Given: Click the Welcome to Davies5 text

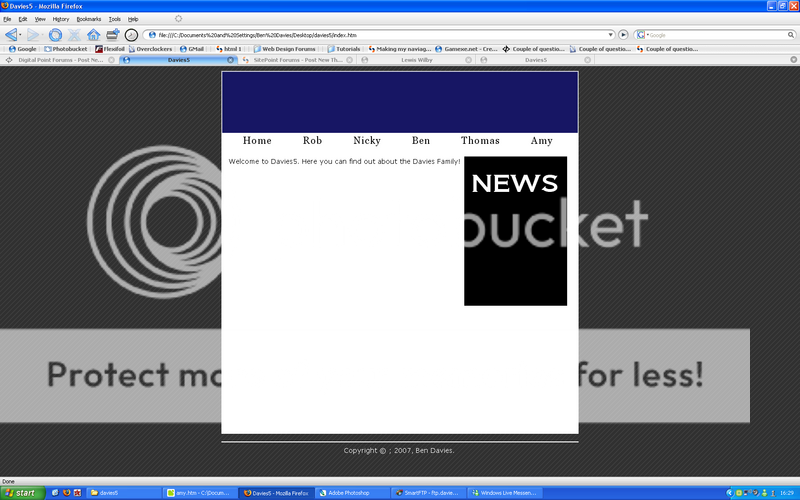Looking at the screenshot, I should tap(344, 161).
